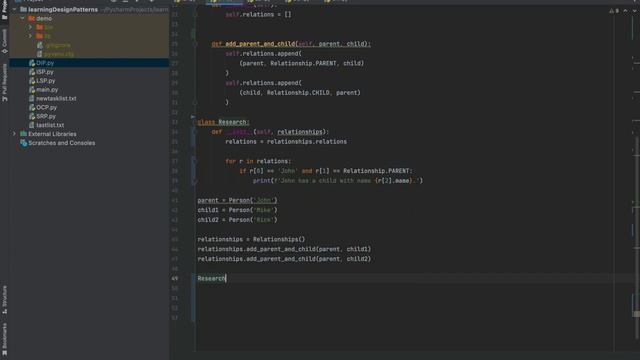Select External Libraries in project tree
The height and width of the screenshot is (360, 640).
coord(52,134)
